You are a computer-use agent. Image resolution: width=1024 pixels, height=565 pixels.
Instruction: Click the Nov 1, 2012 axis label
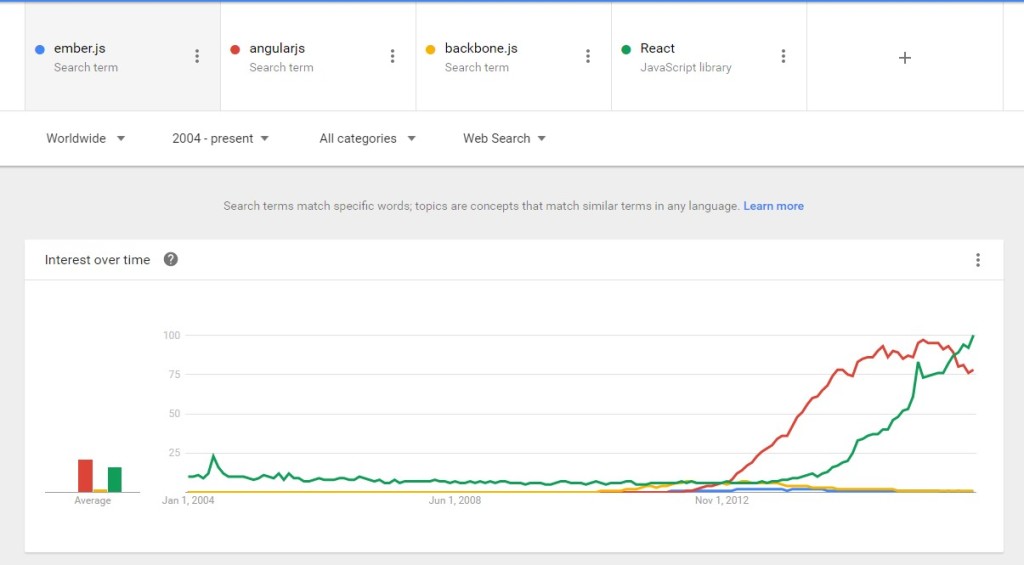click(x=722, y=500)
